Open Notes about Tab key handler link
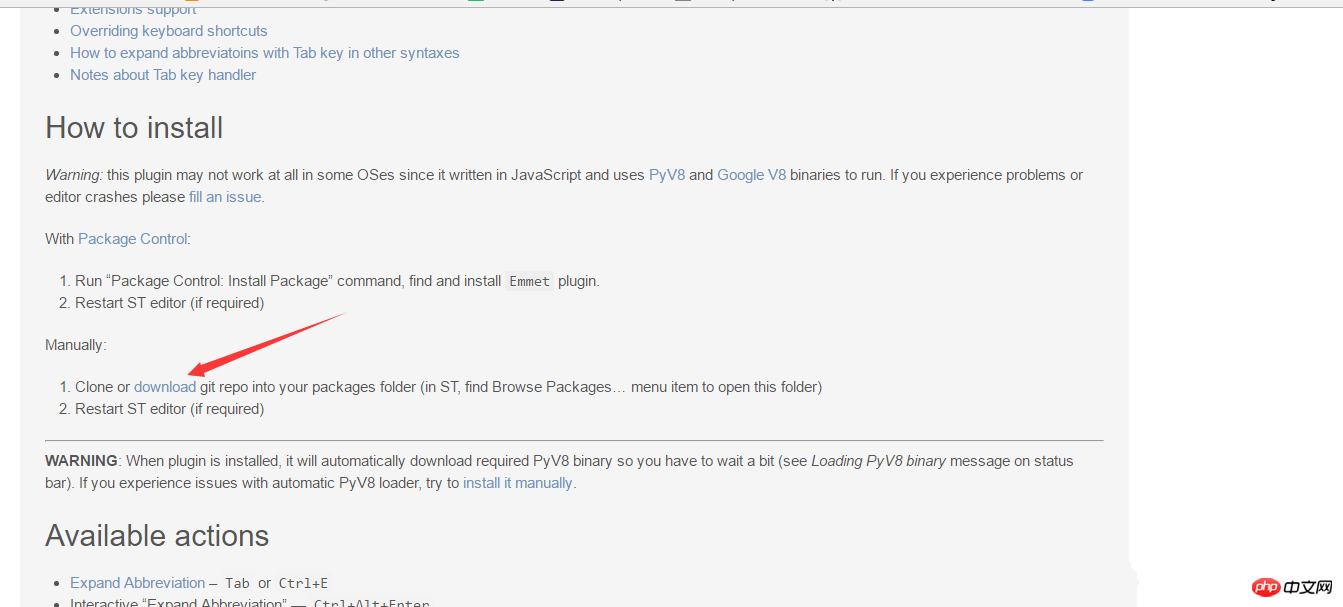This screenshot has height=607, width=1343. tap(163, 75)
